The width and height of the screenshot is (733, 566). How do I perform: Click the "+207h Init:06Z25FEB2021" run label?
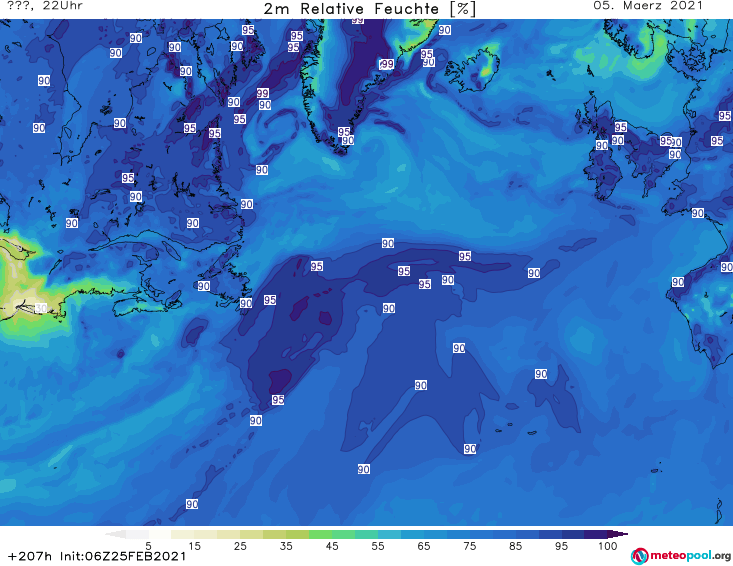97,556
